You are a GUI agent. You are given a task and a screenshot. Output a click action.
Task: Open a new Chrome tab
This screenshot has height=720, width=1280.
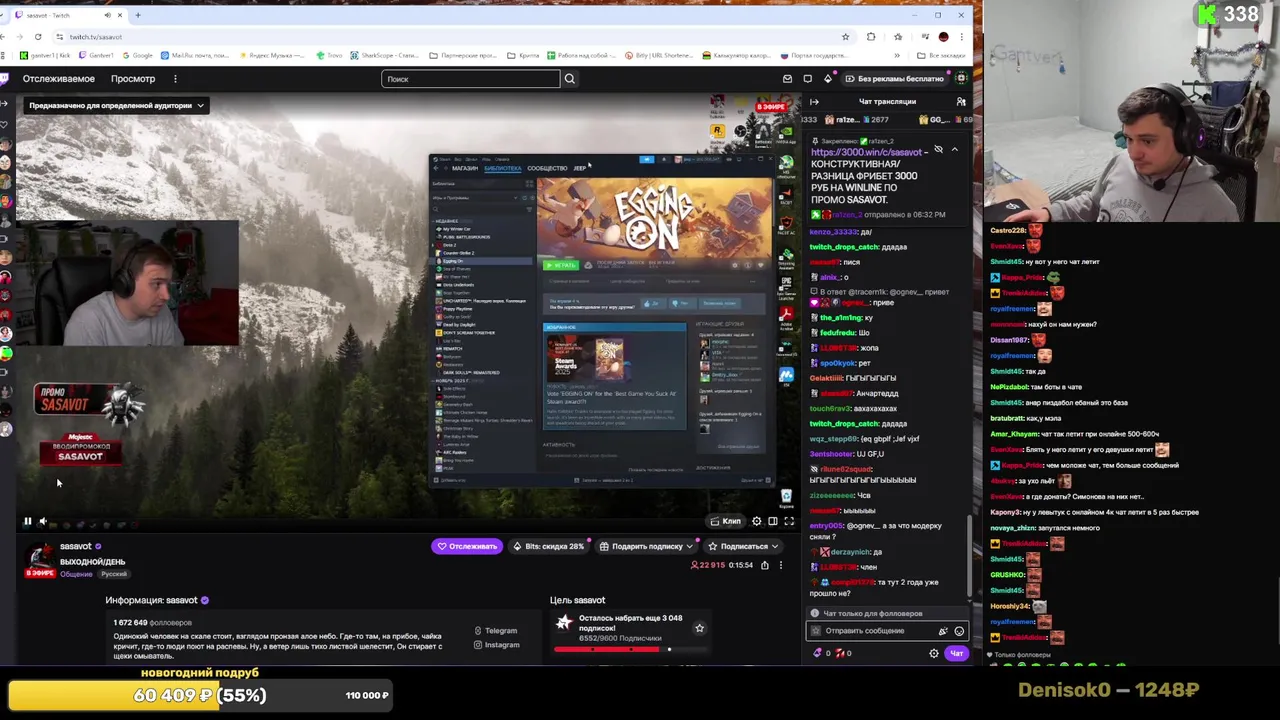pos(138,15)
